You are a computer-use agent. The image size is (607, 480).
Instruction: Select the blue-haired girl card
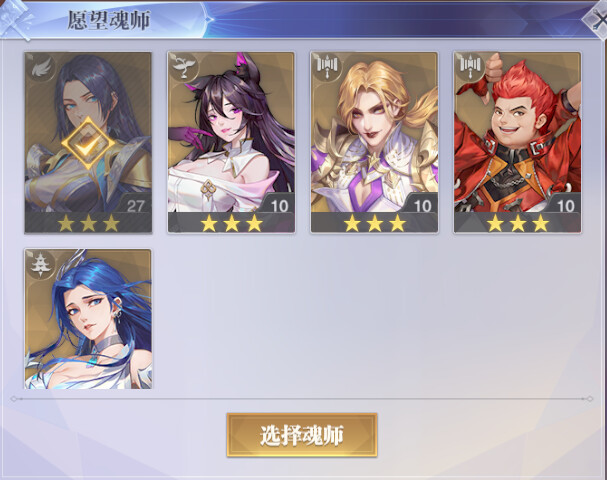(x=88, y=319)
